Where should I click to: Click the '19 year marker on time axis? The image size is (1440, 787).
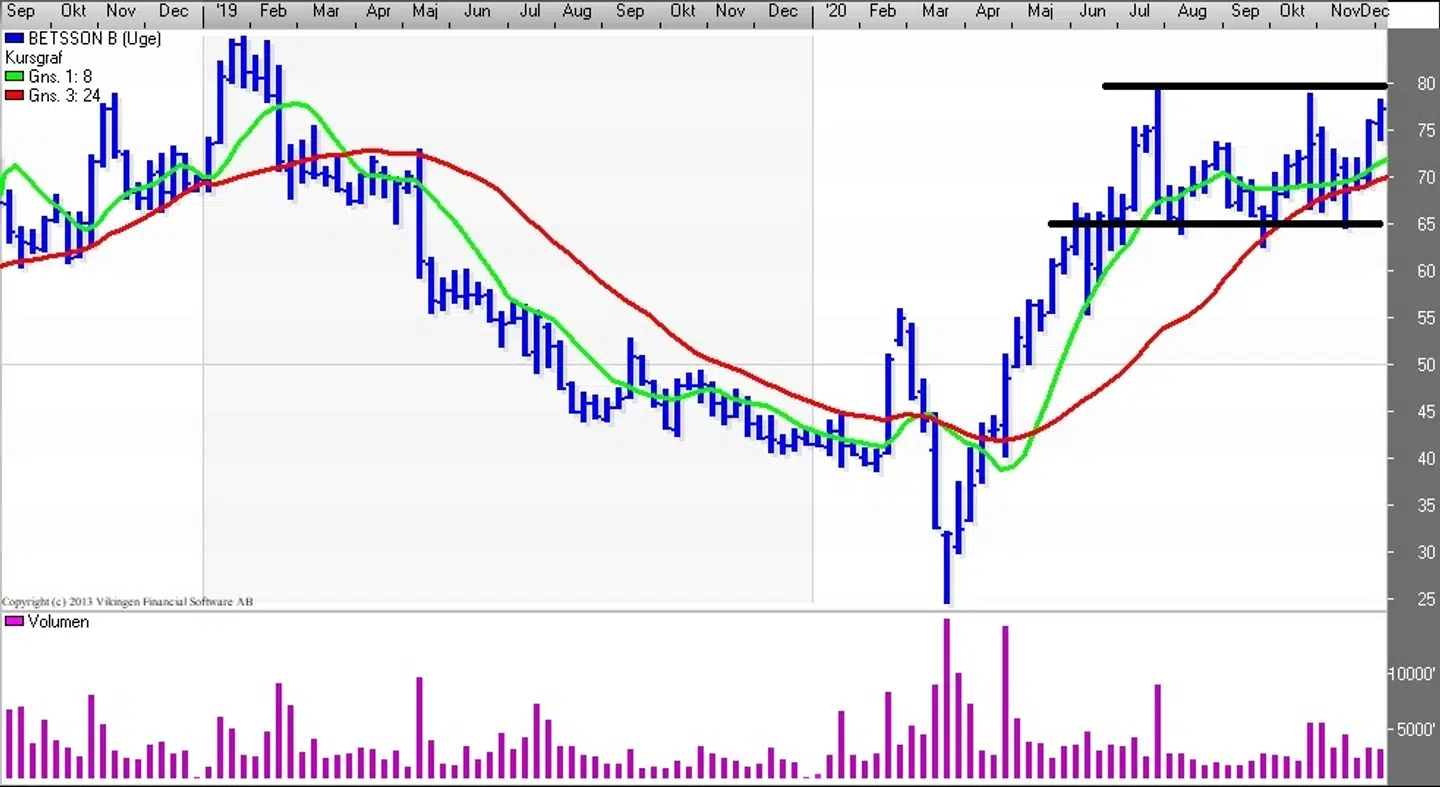coord(226,11)
